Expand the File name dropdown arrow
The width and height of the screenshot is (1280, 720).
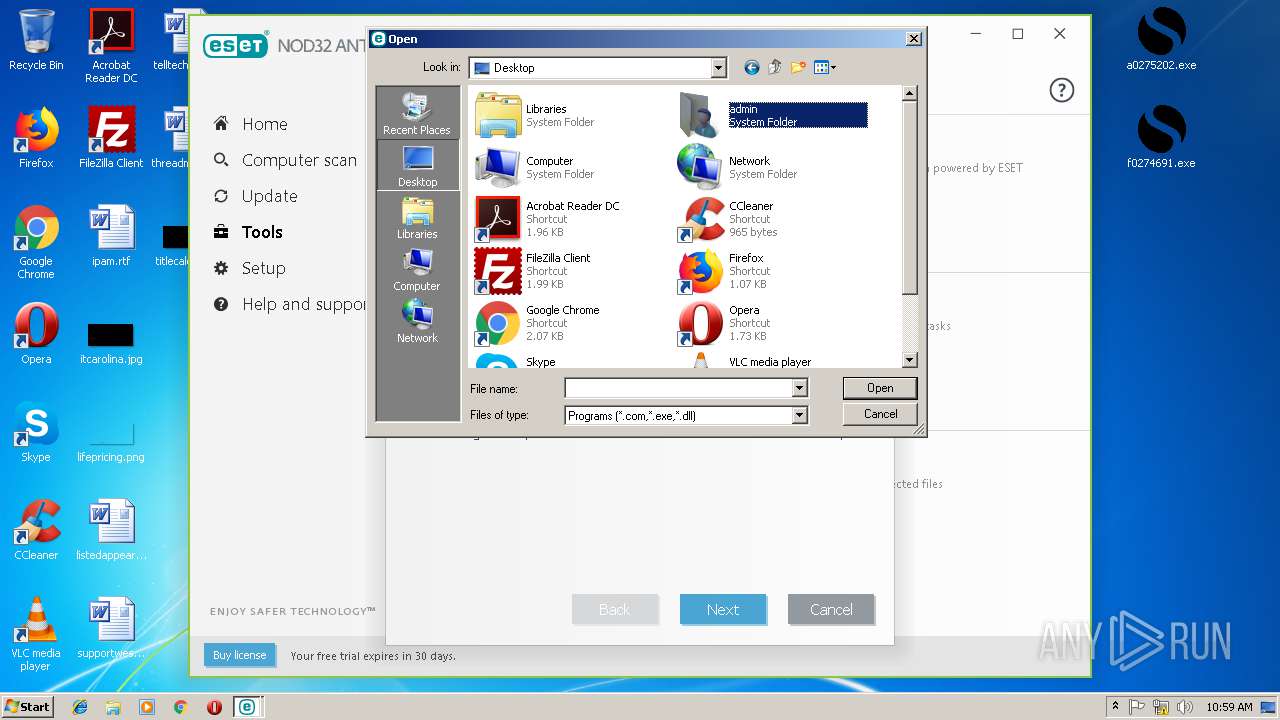pyautogui.click(x=799, y=388)
